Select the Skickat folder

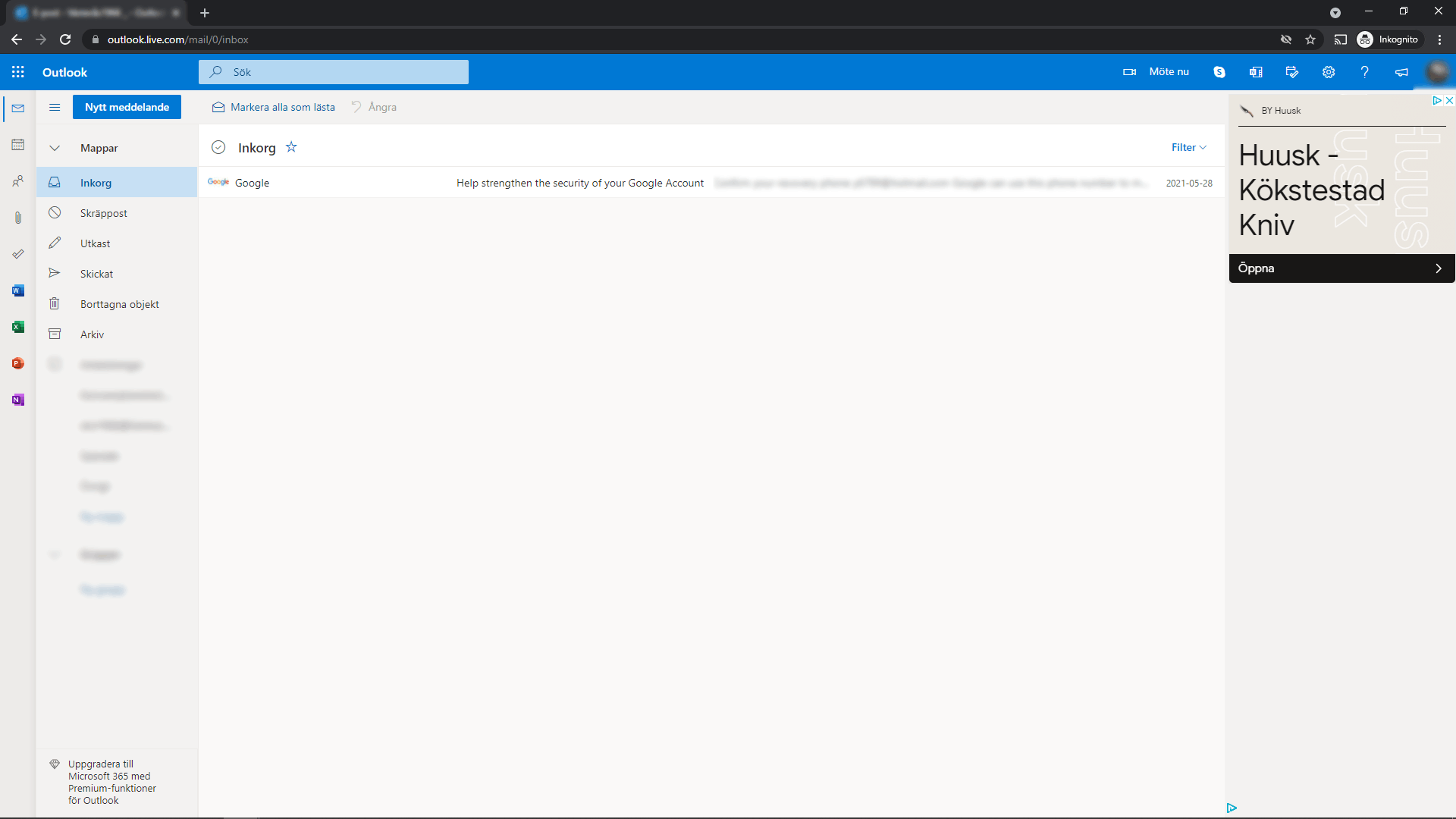pos(117,274)
